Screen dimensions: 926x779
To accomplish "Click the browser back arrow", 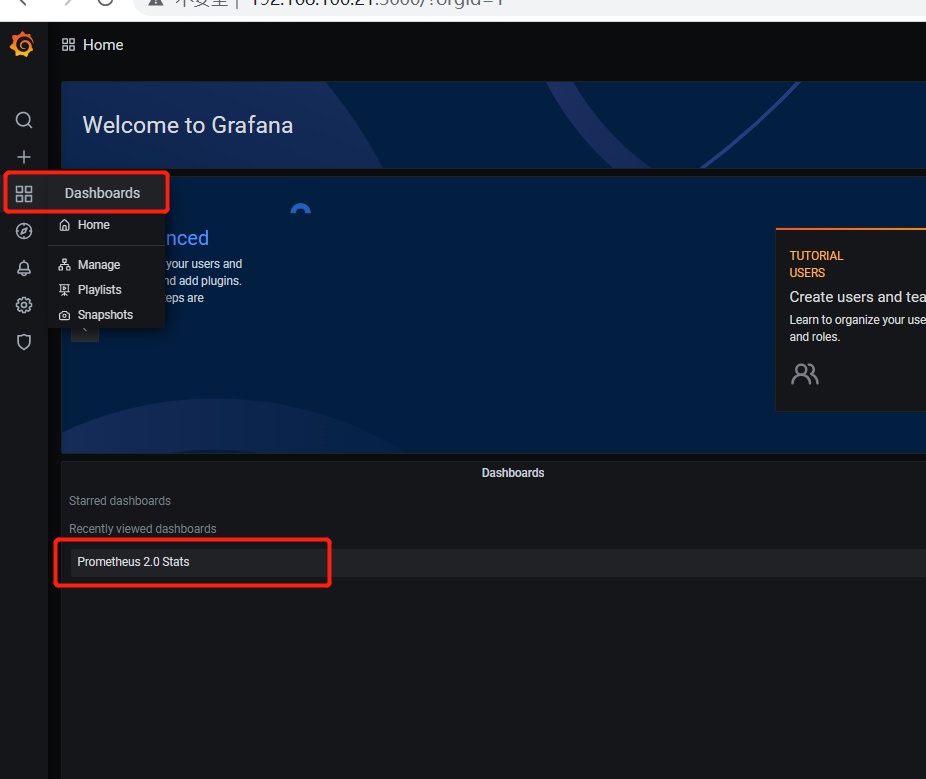I will [22, 2].
